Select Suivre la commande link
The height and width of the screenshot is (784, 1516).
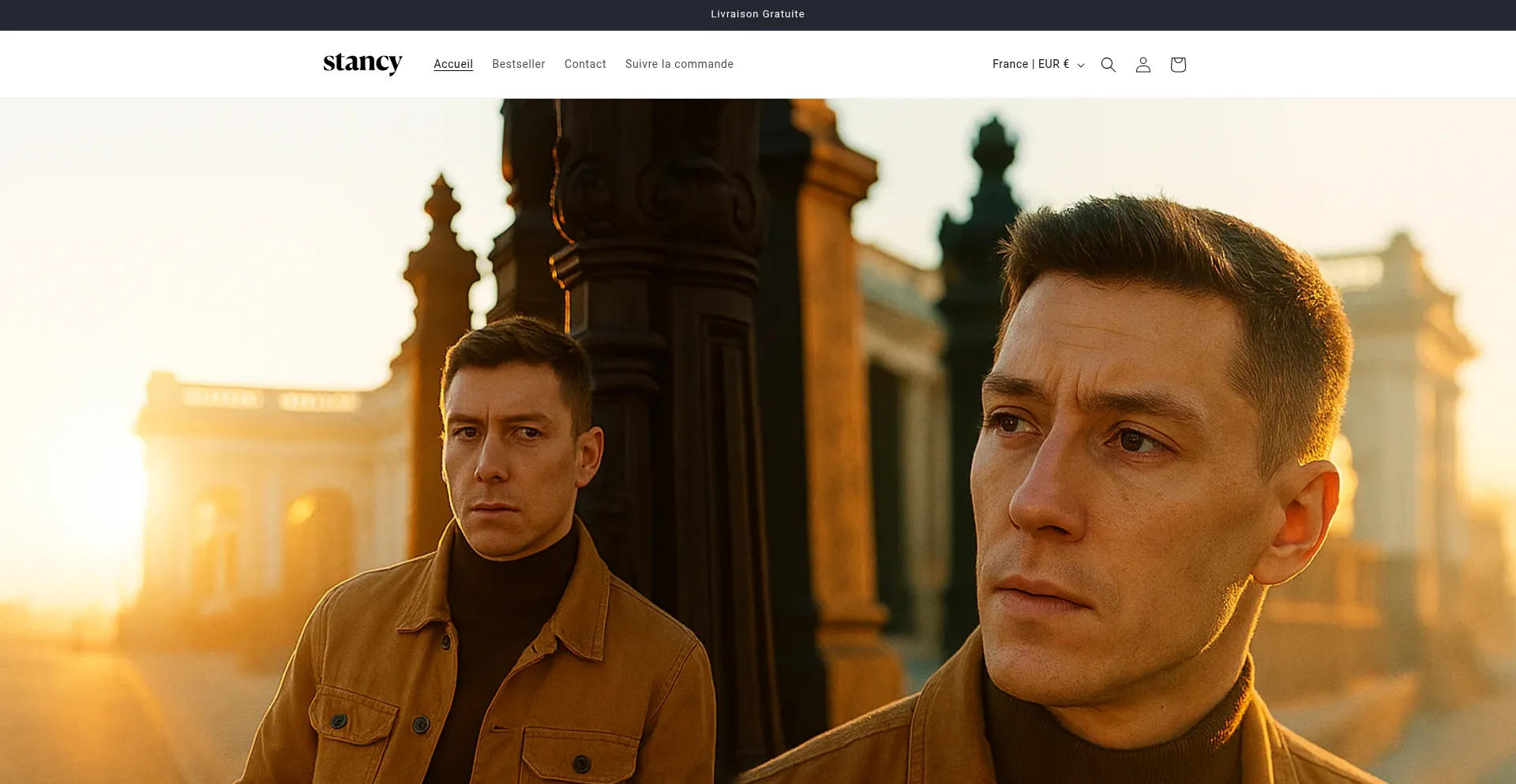[679, 64]
